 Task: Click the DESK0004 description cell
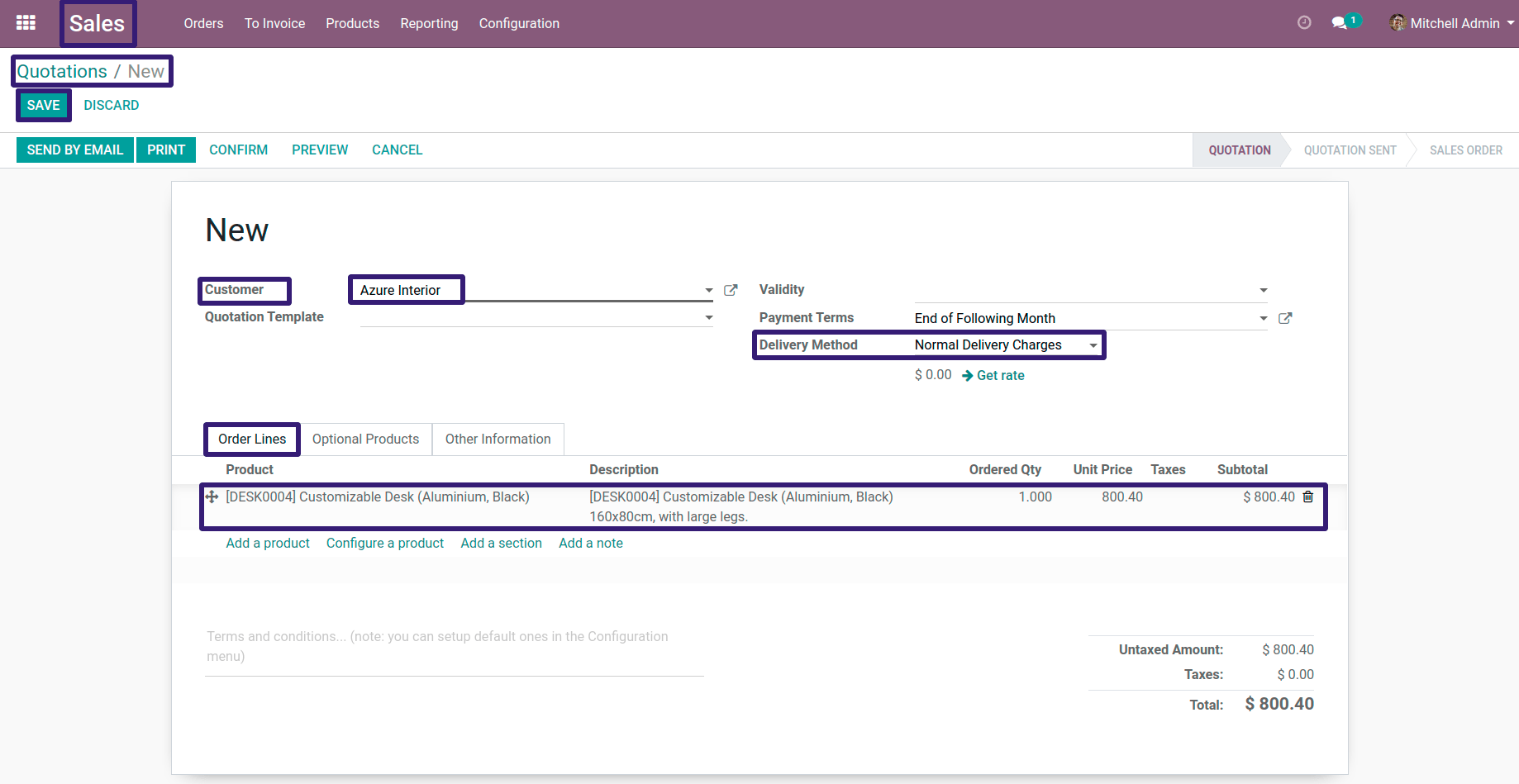point(741,506)
